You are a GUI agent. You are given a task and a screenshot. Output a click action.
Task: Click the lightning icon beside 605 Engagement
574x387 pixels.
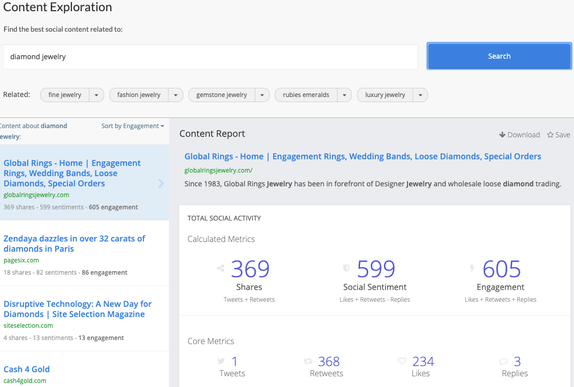472,268
